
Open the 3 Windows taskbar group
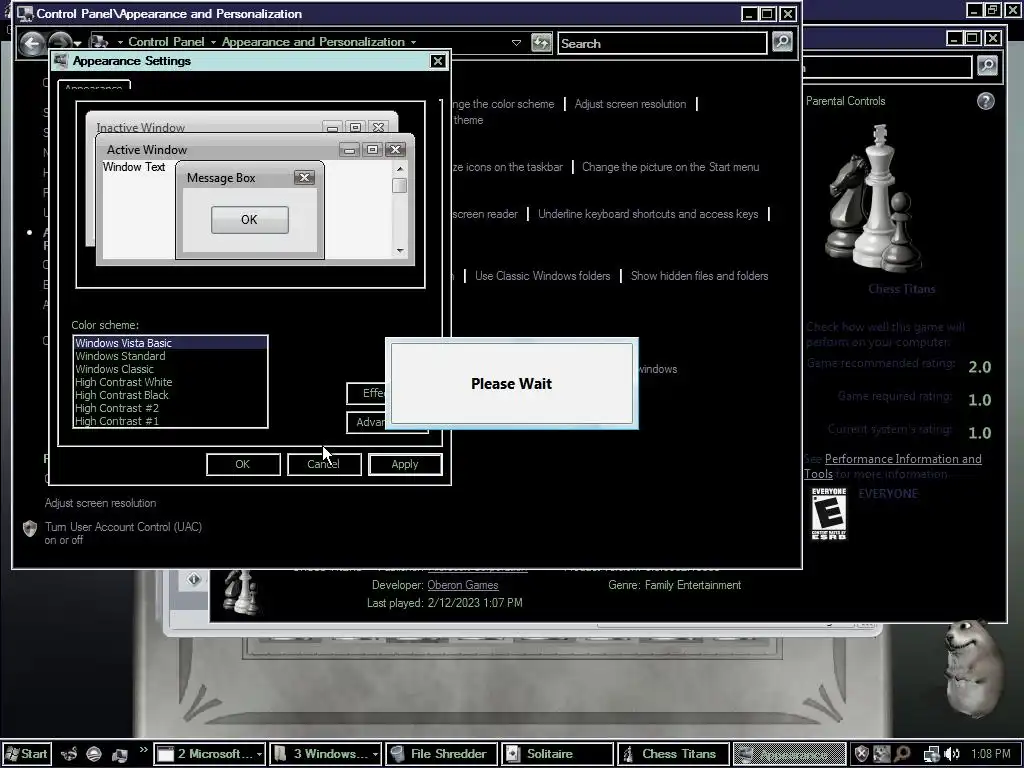[x=325, y=754]
